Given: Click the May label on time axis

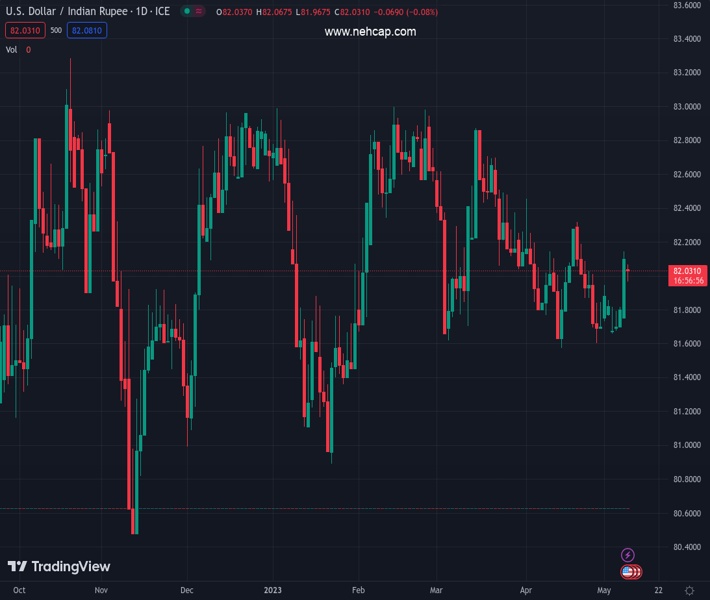Looking at the screenshot, I should tap(603, 591).
